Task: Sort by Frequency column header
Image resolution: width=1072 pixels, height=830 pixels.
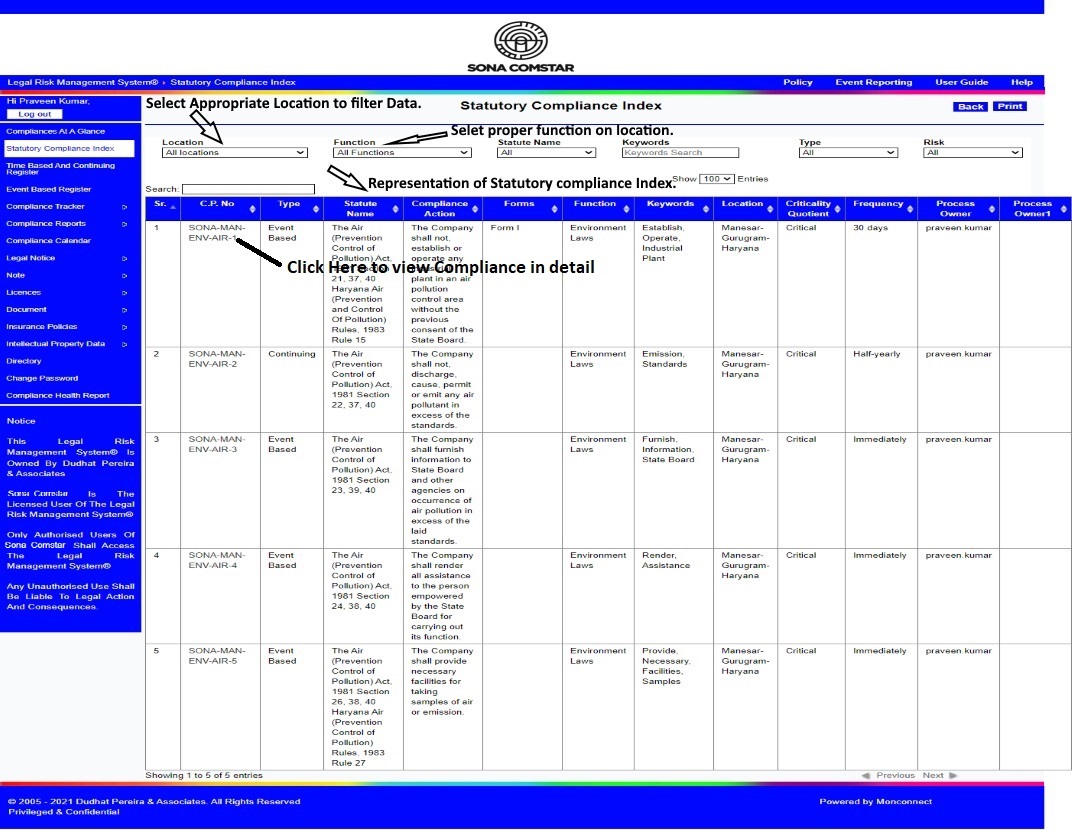Action: click(x=878, y=204)
